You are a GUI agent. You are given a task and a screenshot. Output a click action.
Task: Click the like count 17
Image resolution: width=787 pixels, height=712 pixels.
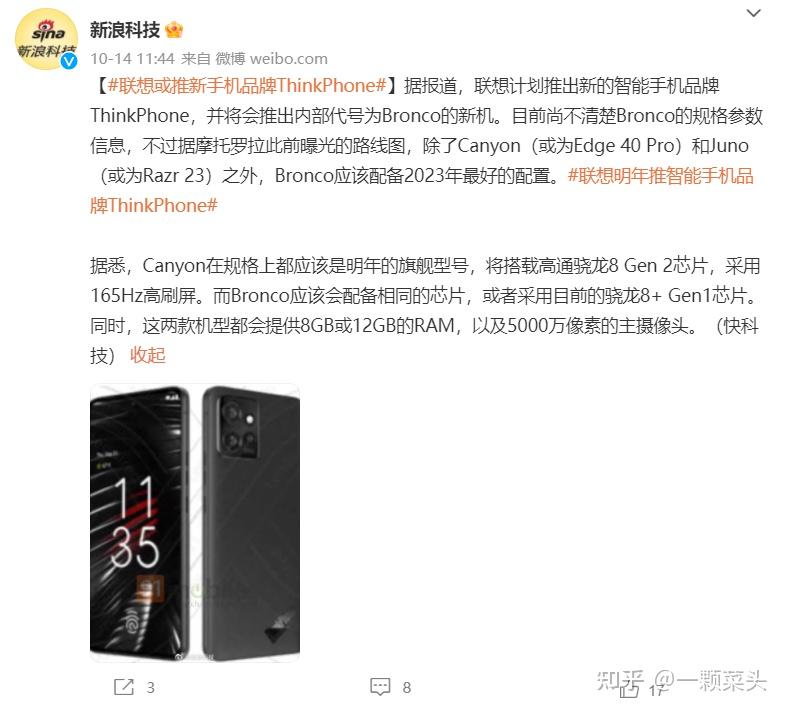point(656,690)
